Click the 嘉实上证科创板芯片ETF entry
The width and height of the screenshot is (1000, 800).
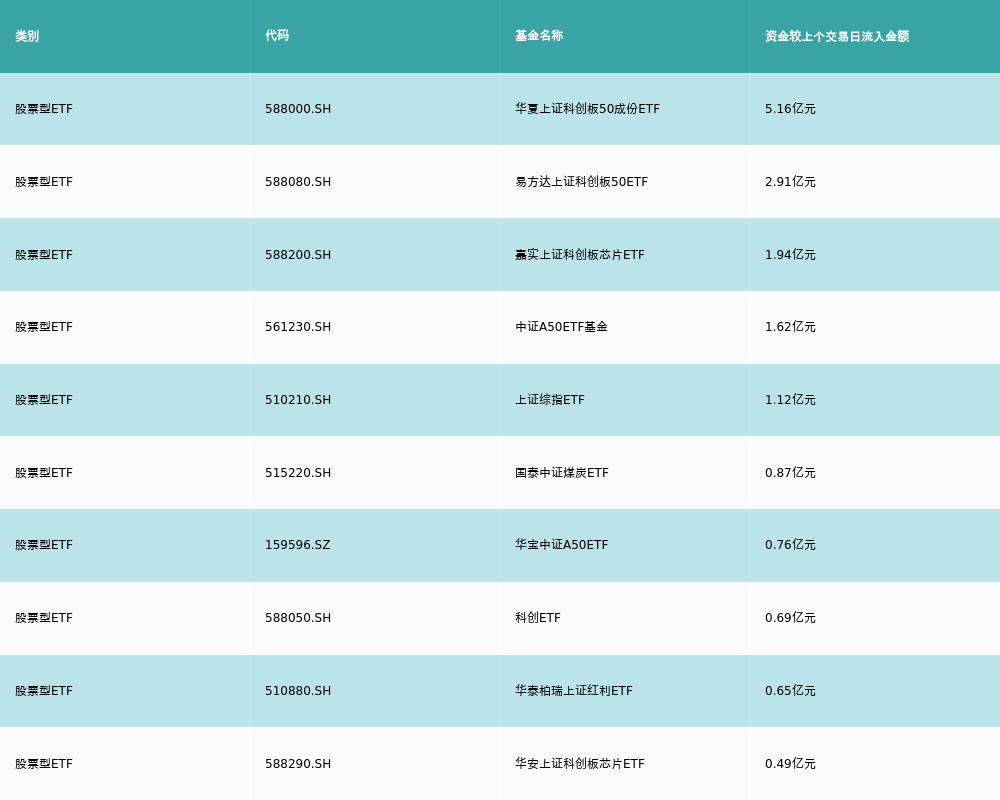pyautogui.click(x=580, y=255)
